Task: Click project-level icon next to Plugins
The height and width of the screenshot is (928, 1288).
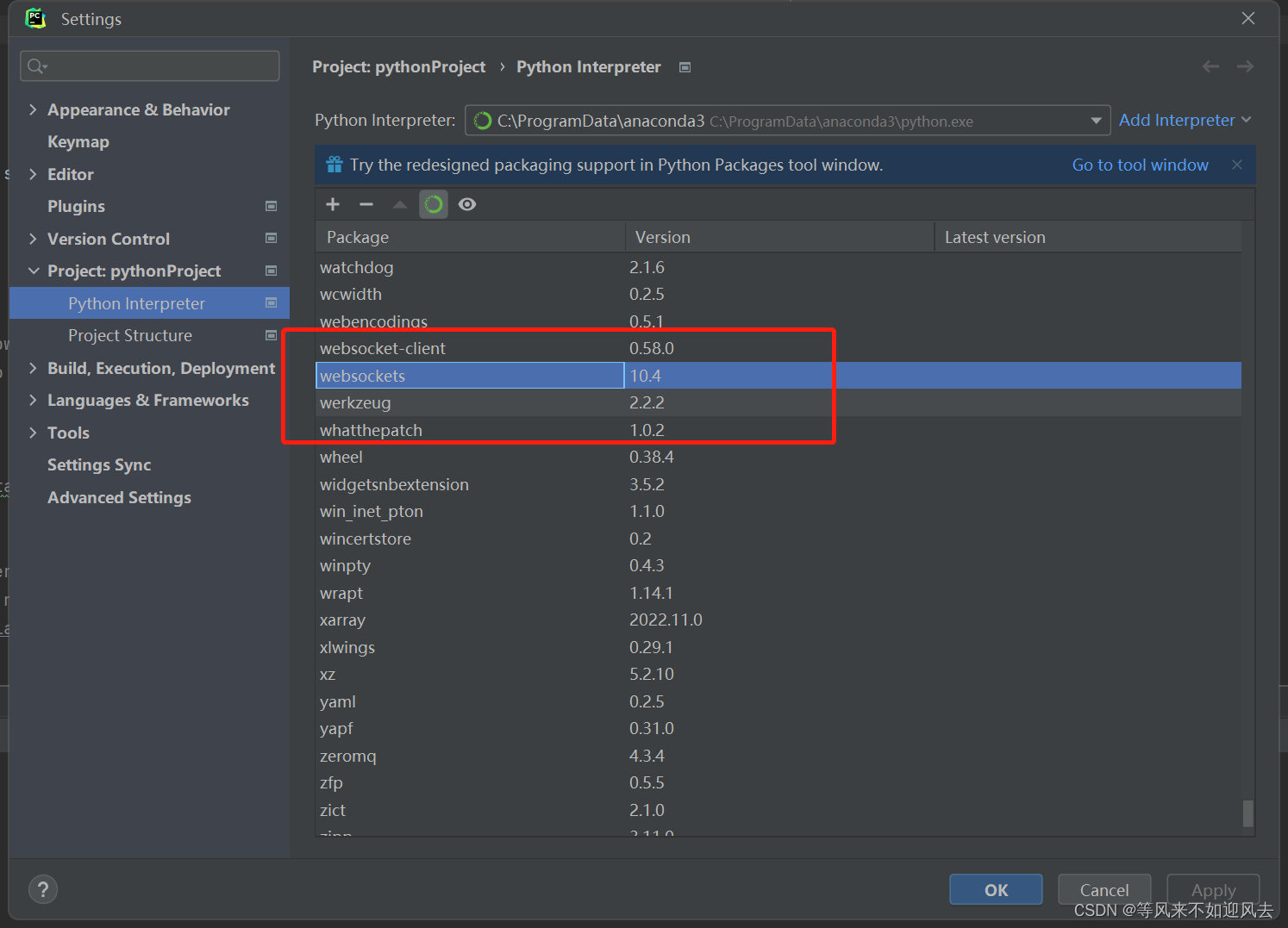Action: [272, 206]
